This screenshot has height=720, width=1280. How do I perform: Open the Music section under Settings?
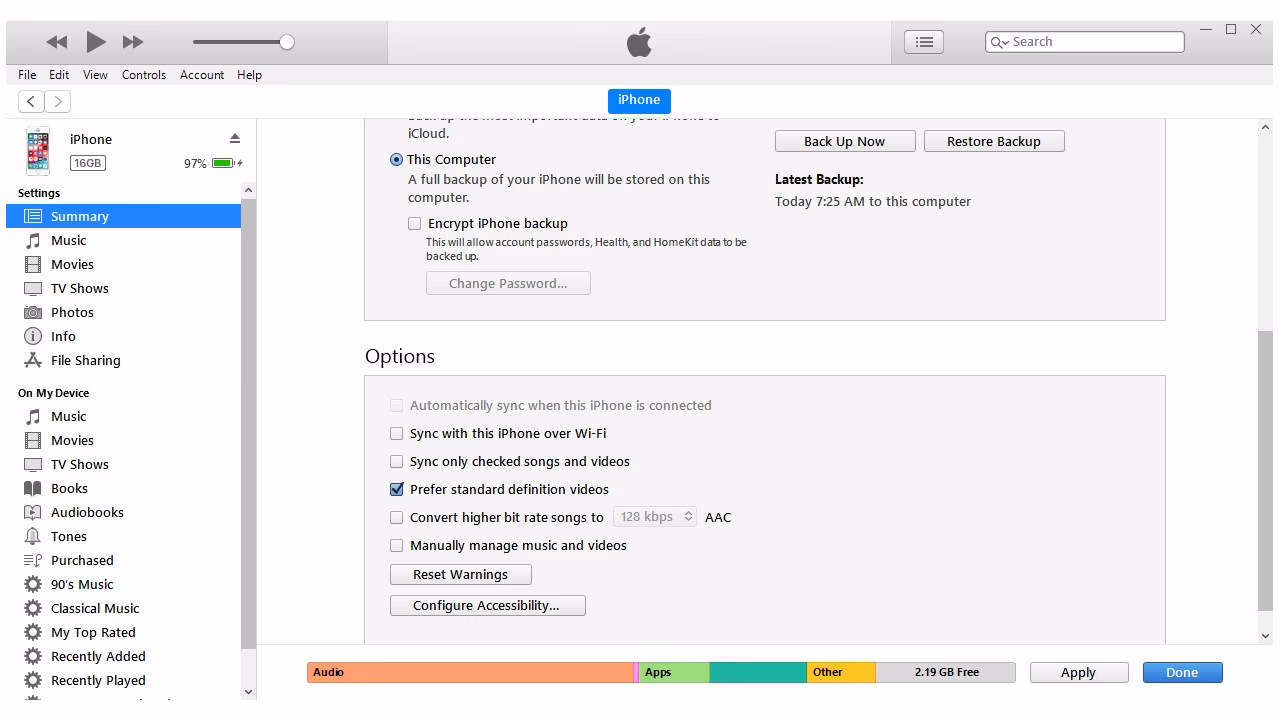[68, 240]
